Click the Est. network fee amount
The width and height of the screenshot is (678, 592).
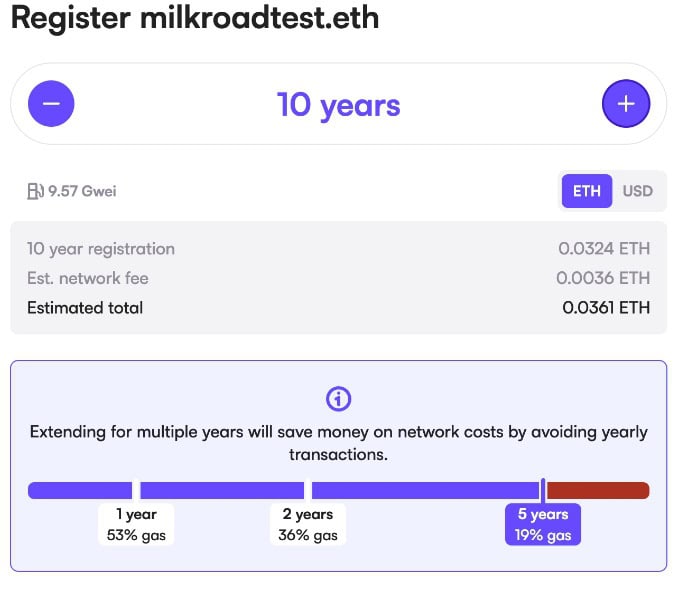pyautogui.click(x=603, y=278)
